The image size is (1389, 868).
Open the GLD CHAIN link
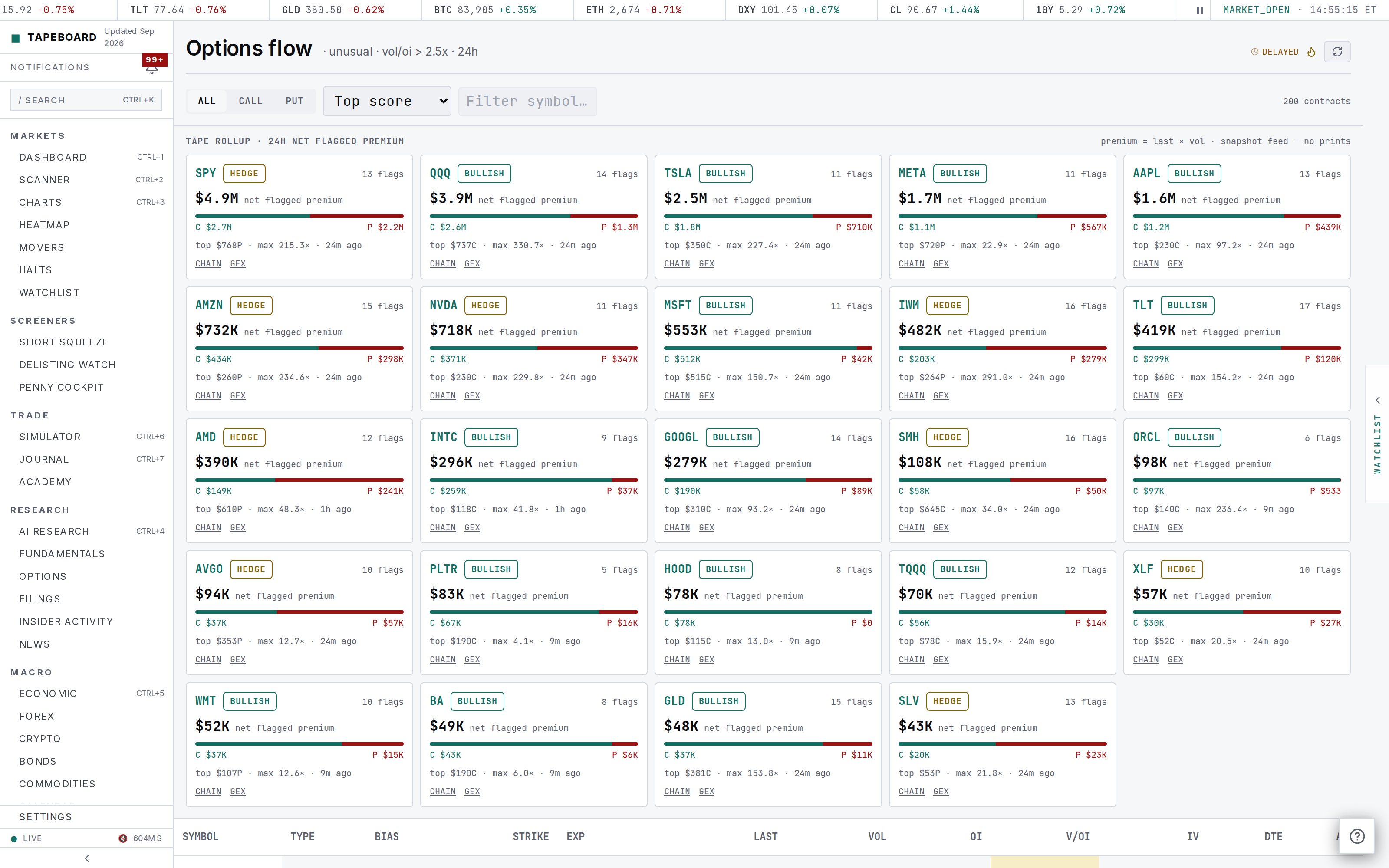(x=677, y=792)
